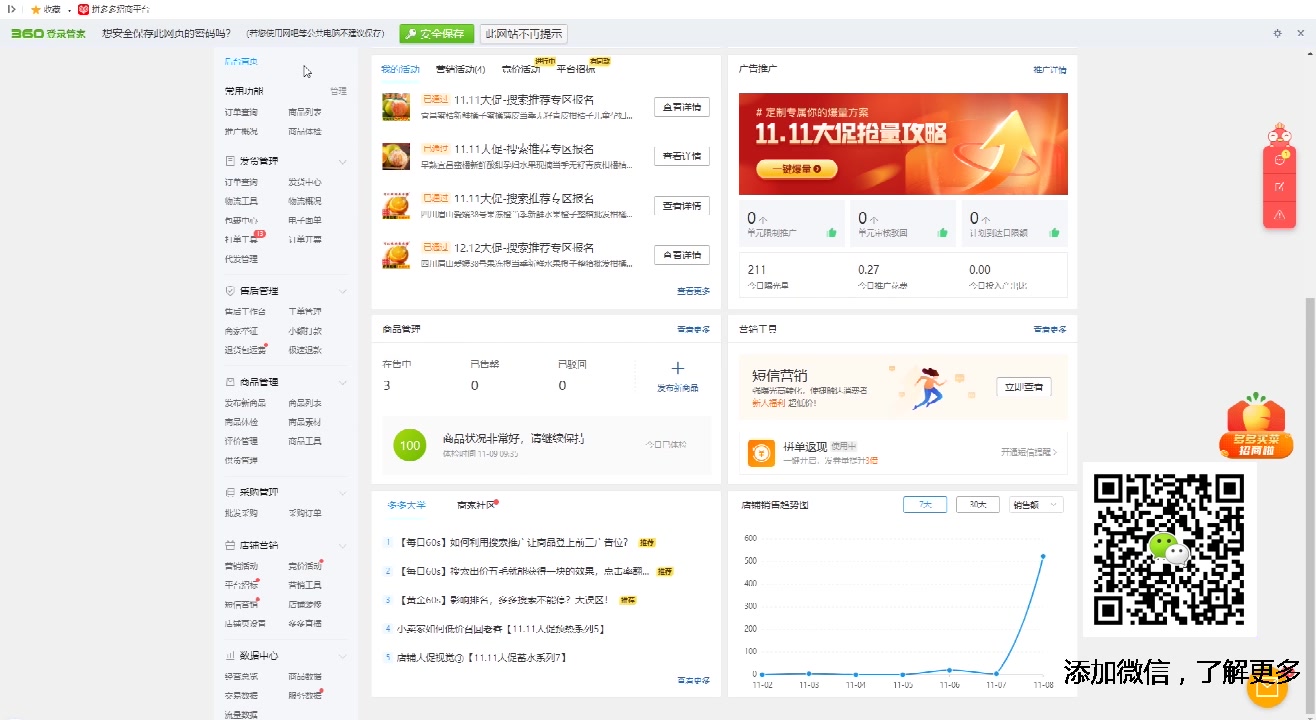
Task: Collapse the 店铺营销 section chevron
Action: point(342,546)
